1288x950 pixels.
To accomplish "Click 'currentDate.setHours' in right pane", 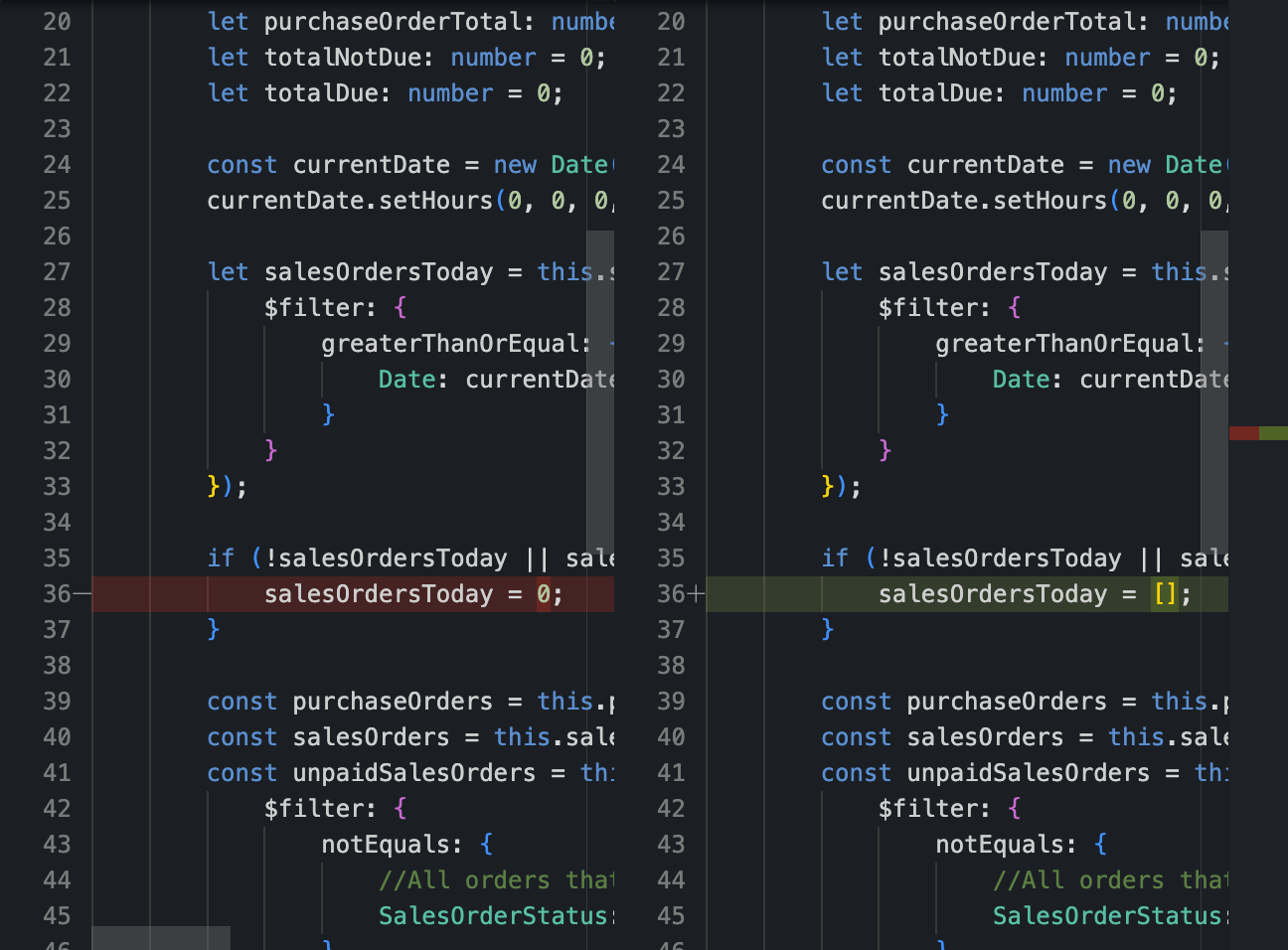I will (964, 201).
